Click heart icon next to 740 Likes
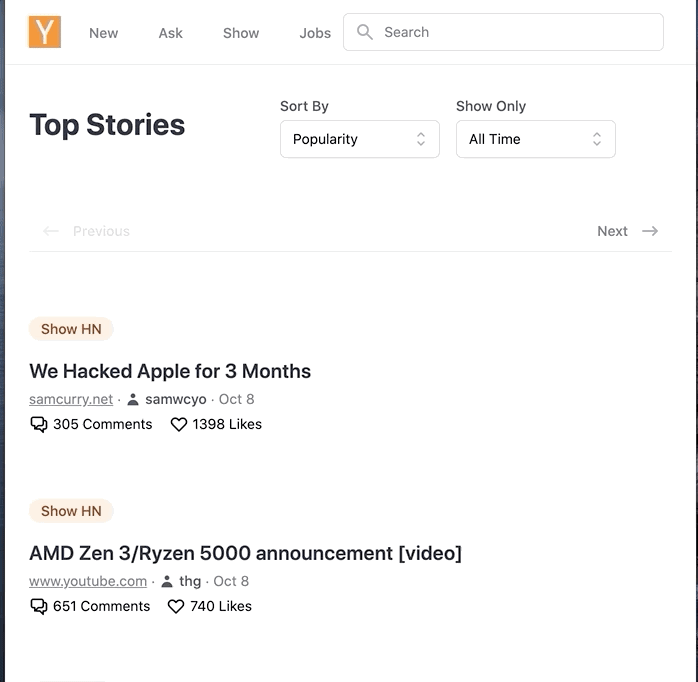This screenshot has width=698, height=682. click(x=176, y=606)
